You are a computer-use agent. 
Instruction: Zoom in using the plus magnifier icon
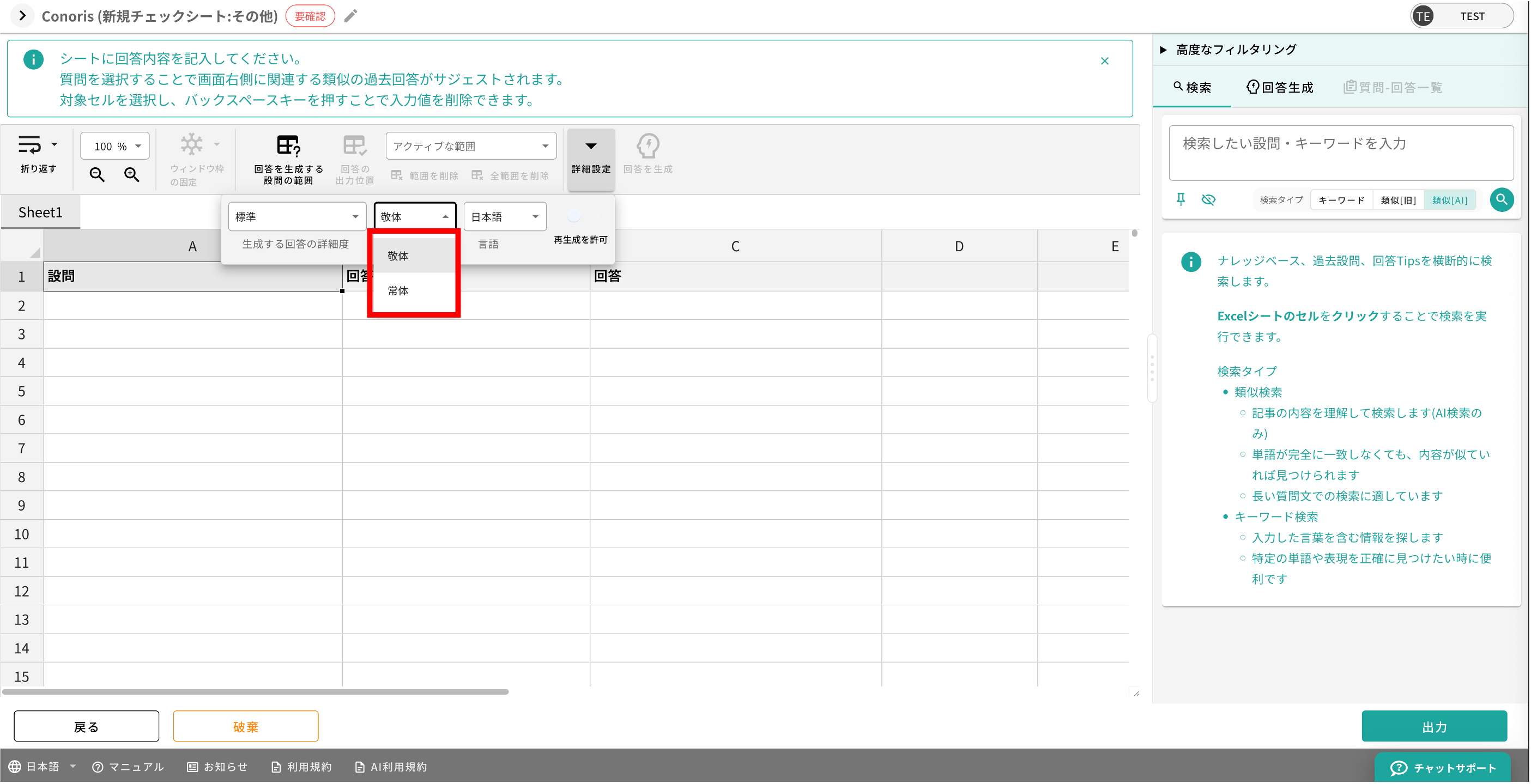132,175
